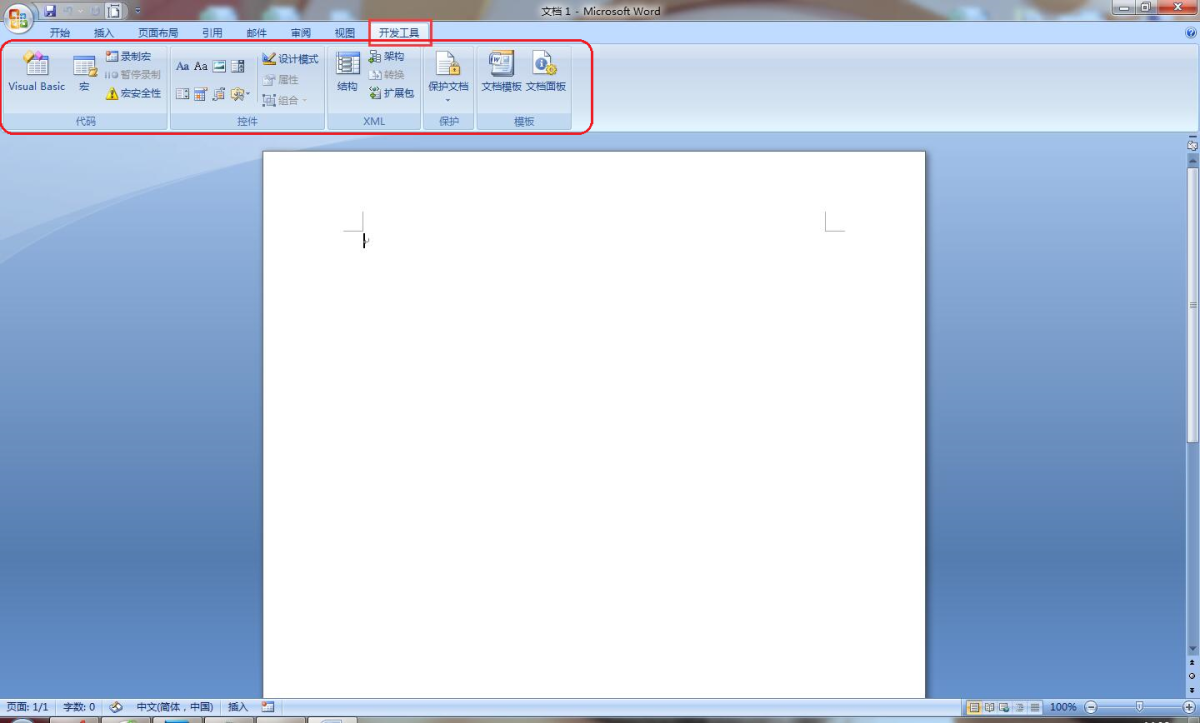Click the zoom slider in the status bar
The height and width of the screenshot is (723, 1200).
pos(1138,707)
